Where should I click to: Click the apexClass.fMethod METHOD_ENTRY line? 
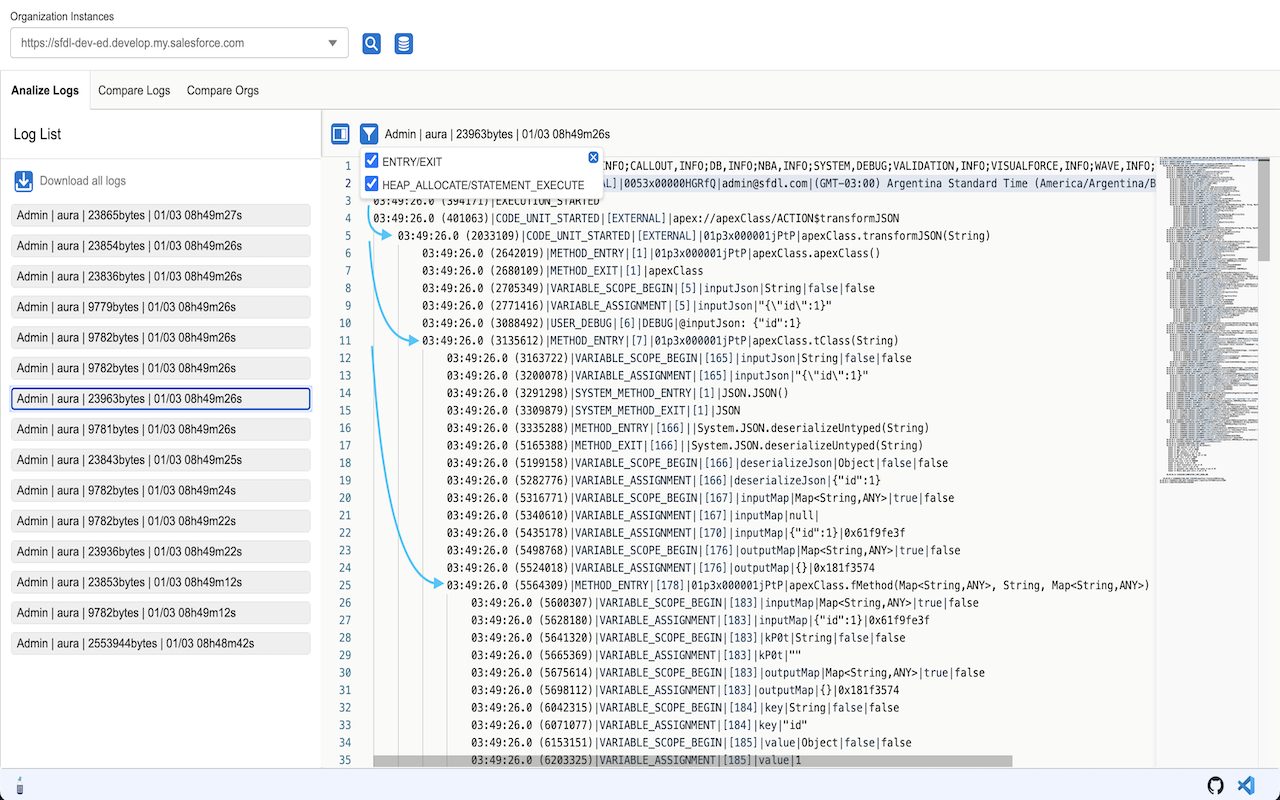[798, 586]
